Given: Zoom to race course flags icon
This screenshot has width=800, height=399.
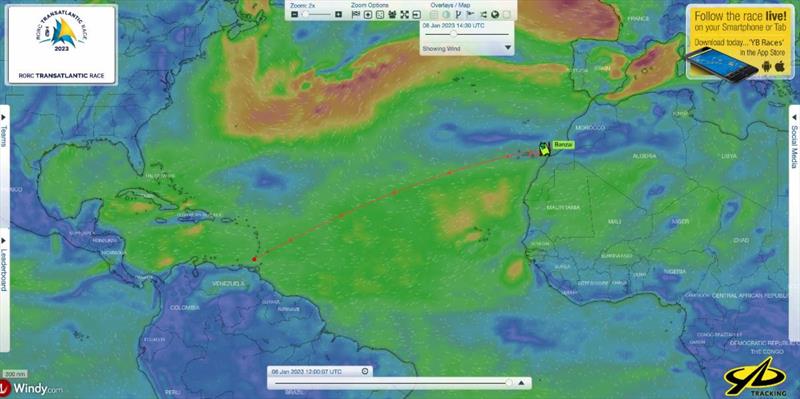Looking at the screenshot, I should [356, 15].
